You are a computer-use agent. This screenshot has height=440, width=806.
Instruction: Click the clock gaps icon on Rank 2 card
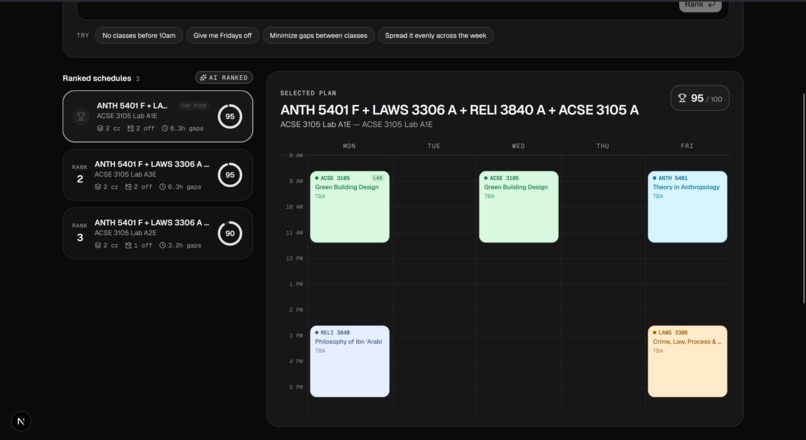162,187
